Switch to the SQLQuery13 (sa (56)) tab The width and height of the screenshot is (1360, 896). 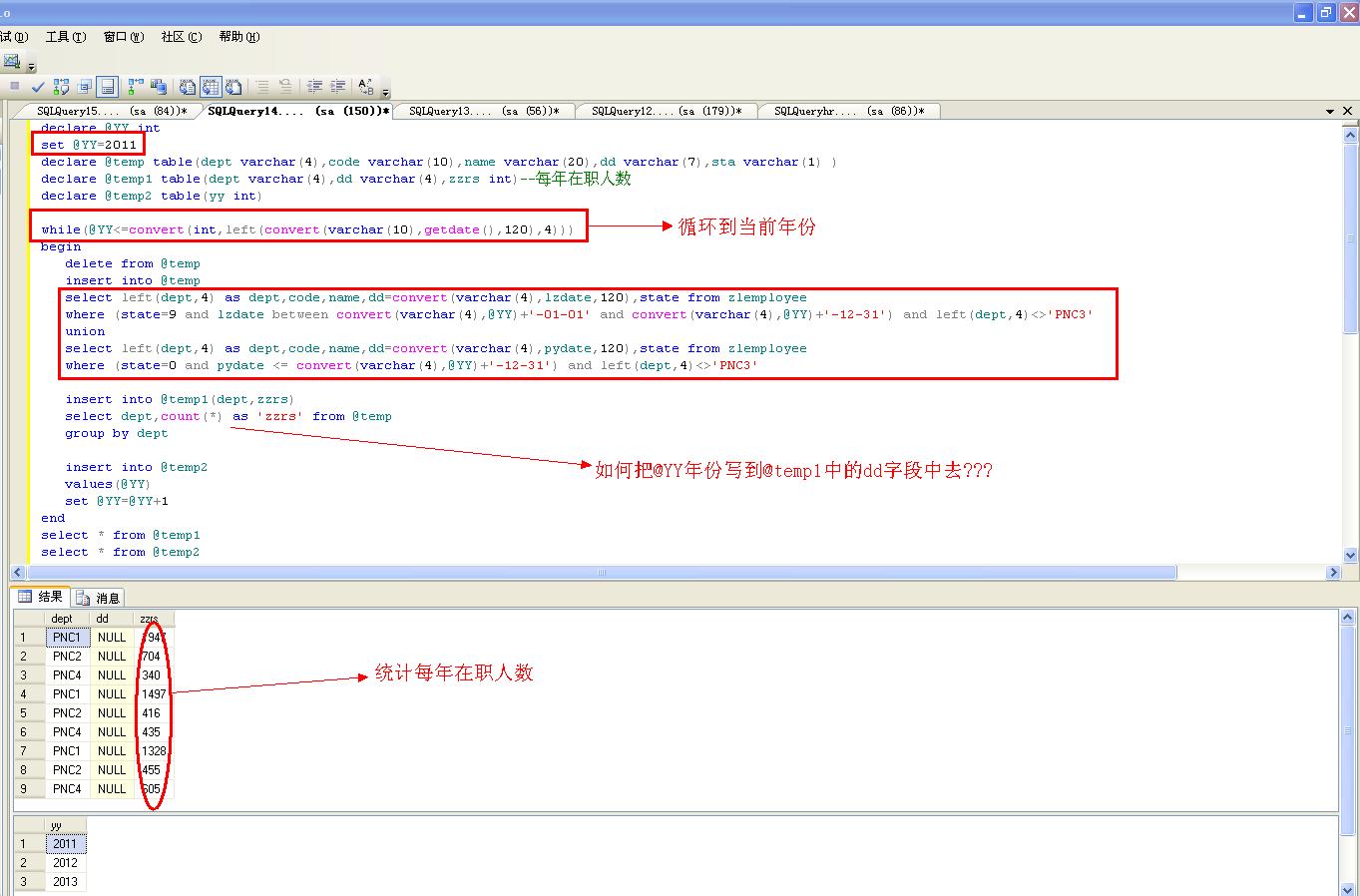[485, 111]
